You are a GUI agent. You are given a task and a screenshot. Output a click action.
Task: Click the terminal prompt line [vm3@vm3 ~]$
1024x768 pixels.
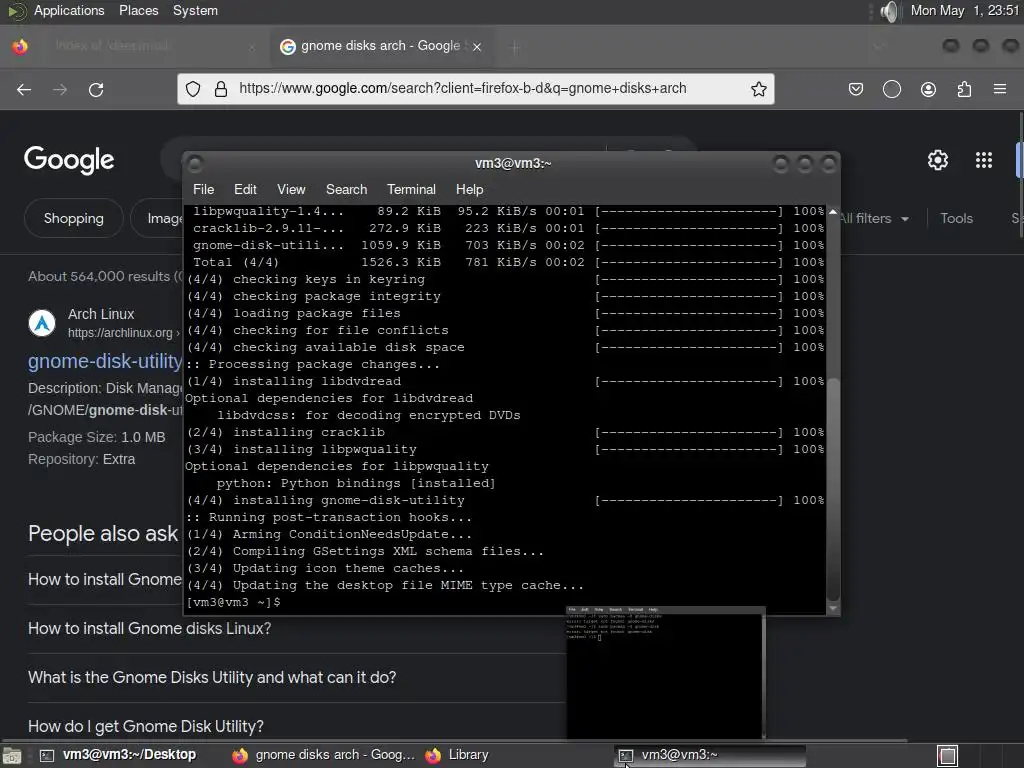tap(233, 602)
